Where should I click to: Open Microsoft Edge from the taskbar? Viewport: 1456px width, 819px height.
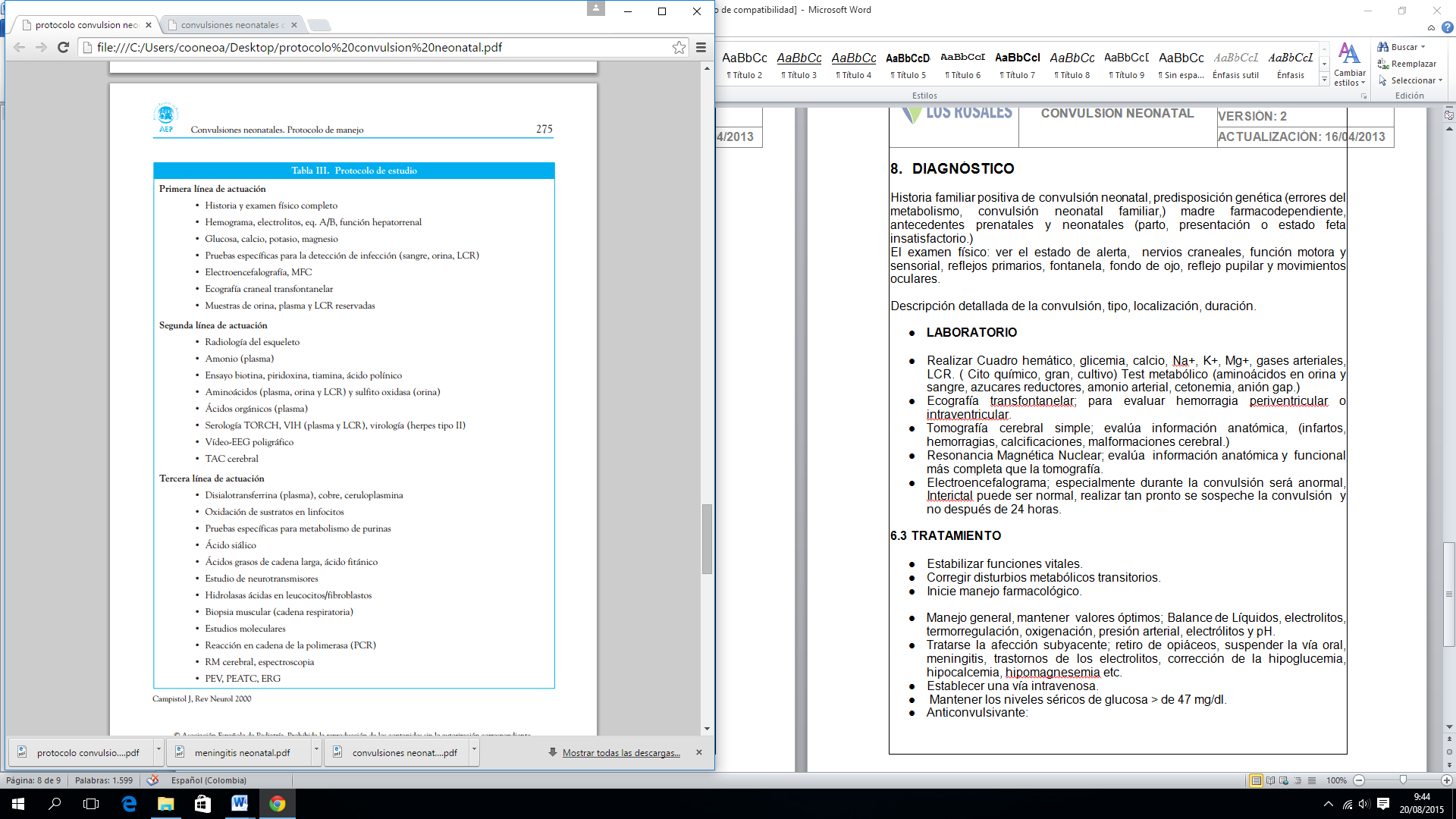(129, 804)
